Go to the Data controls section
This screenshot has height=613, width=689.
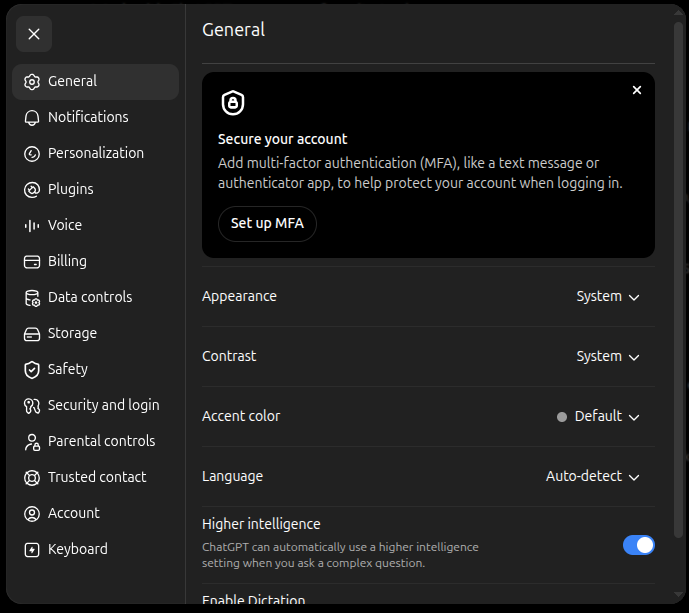[x=95, y=297]
